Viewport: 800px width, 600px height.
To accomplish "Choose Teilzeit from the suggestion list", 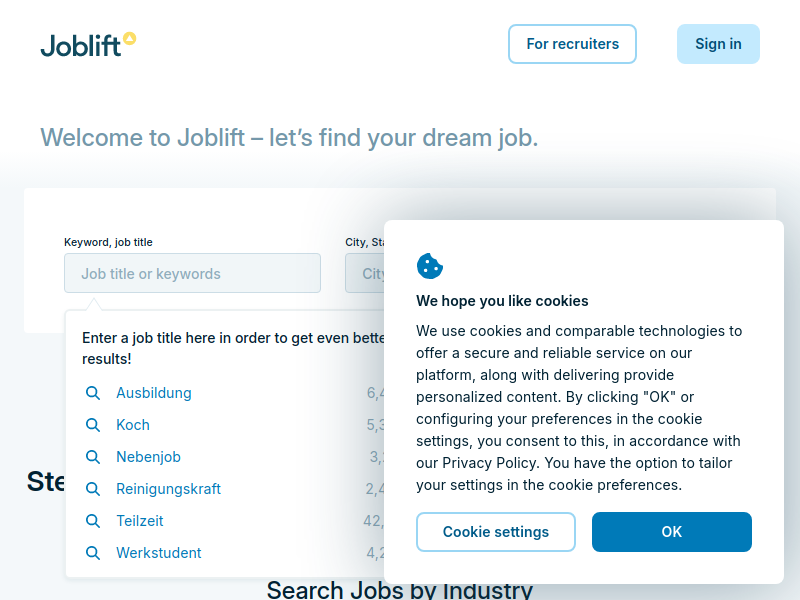I will coord(140,521).
